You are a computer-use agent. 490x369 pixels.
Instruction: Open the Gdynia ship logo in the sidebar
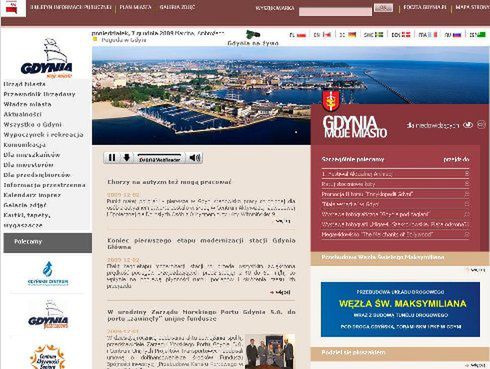pos(46,58)
